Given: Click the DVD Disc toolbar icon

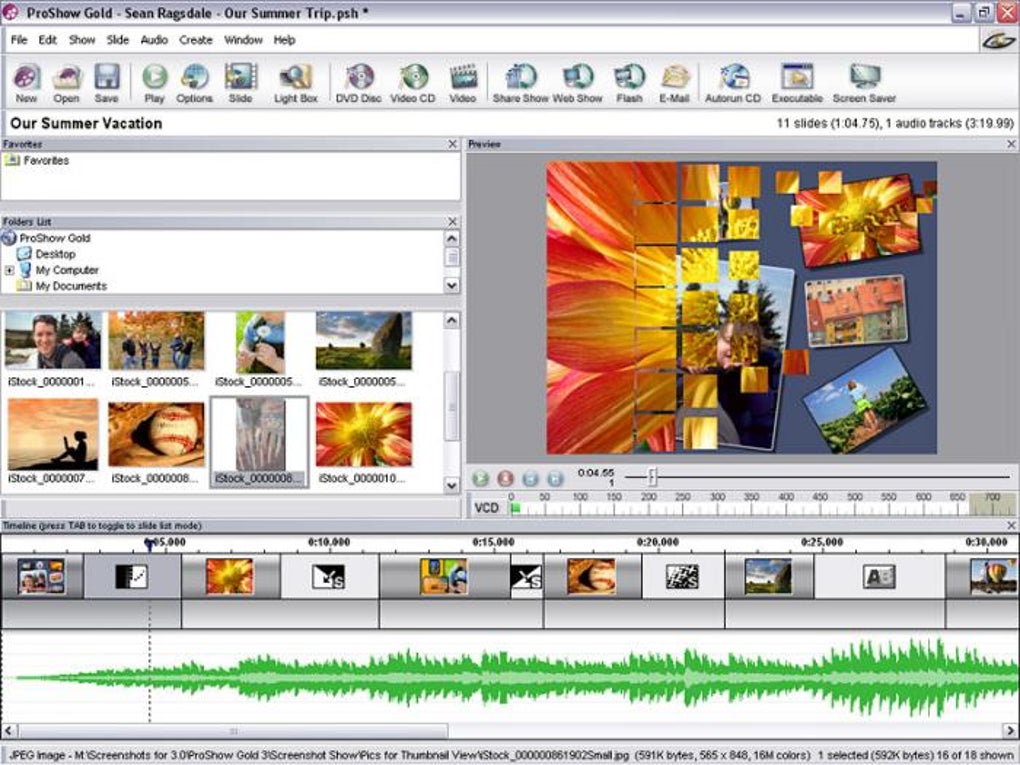Looking at the screenshot, I should 358,83.
